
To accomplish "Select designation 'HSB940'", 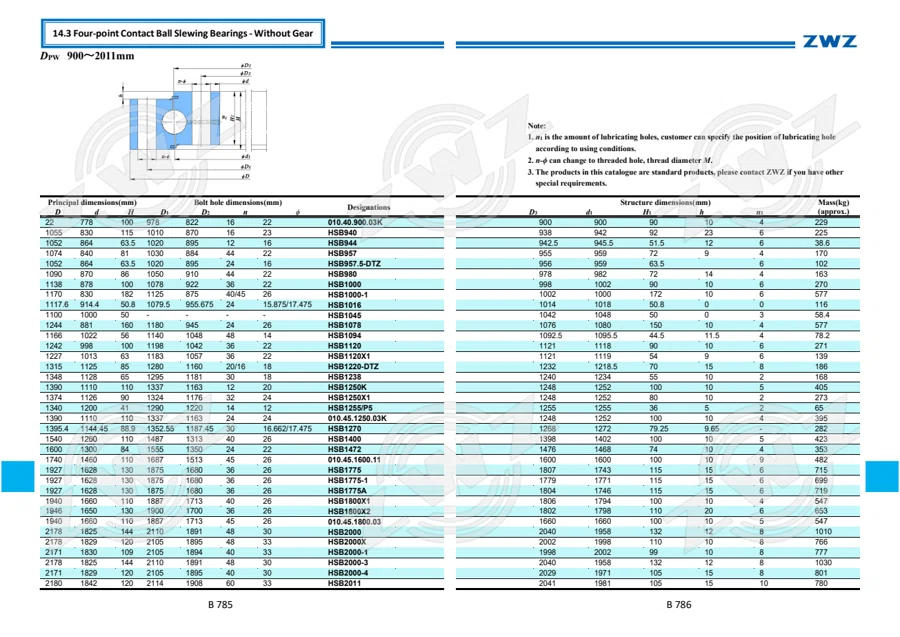I will point(342,233).
